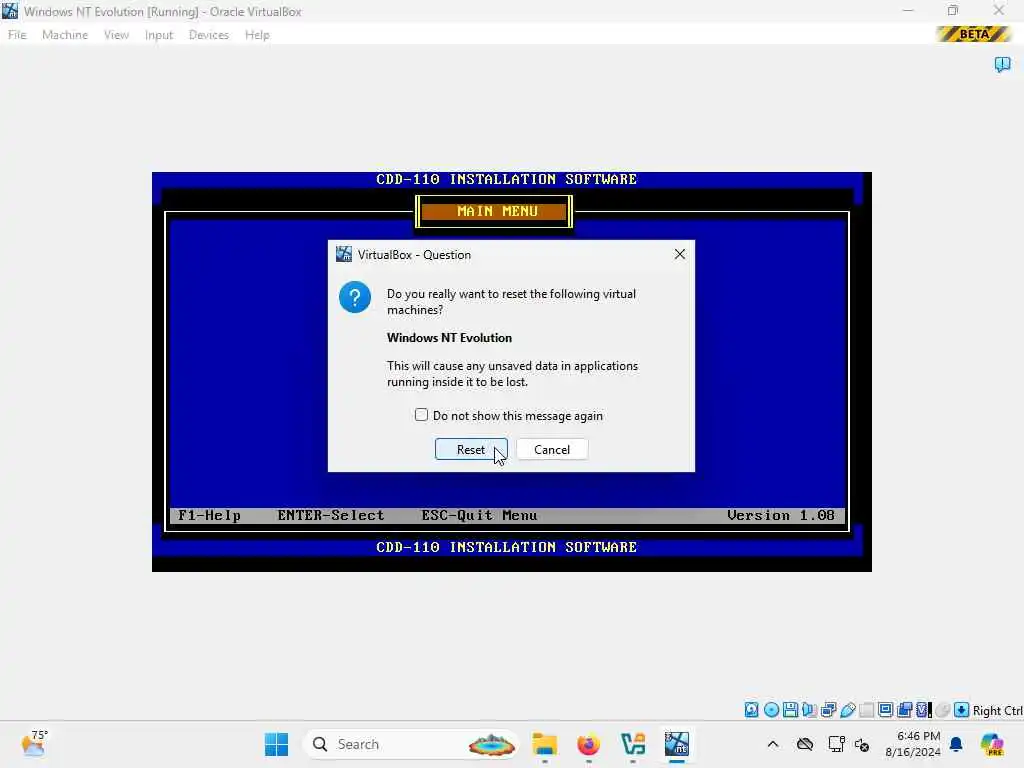The height and width of the screenshot is (768, 1024).
Task: Close the VirtualBox Question dialog
Action: click(x=679, y=254)
